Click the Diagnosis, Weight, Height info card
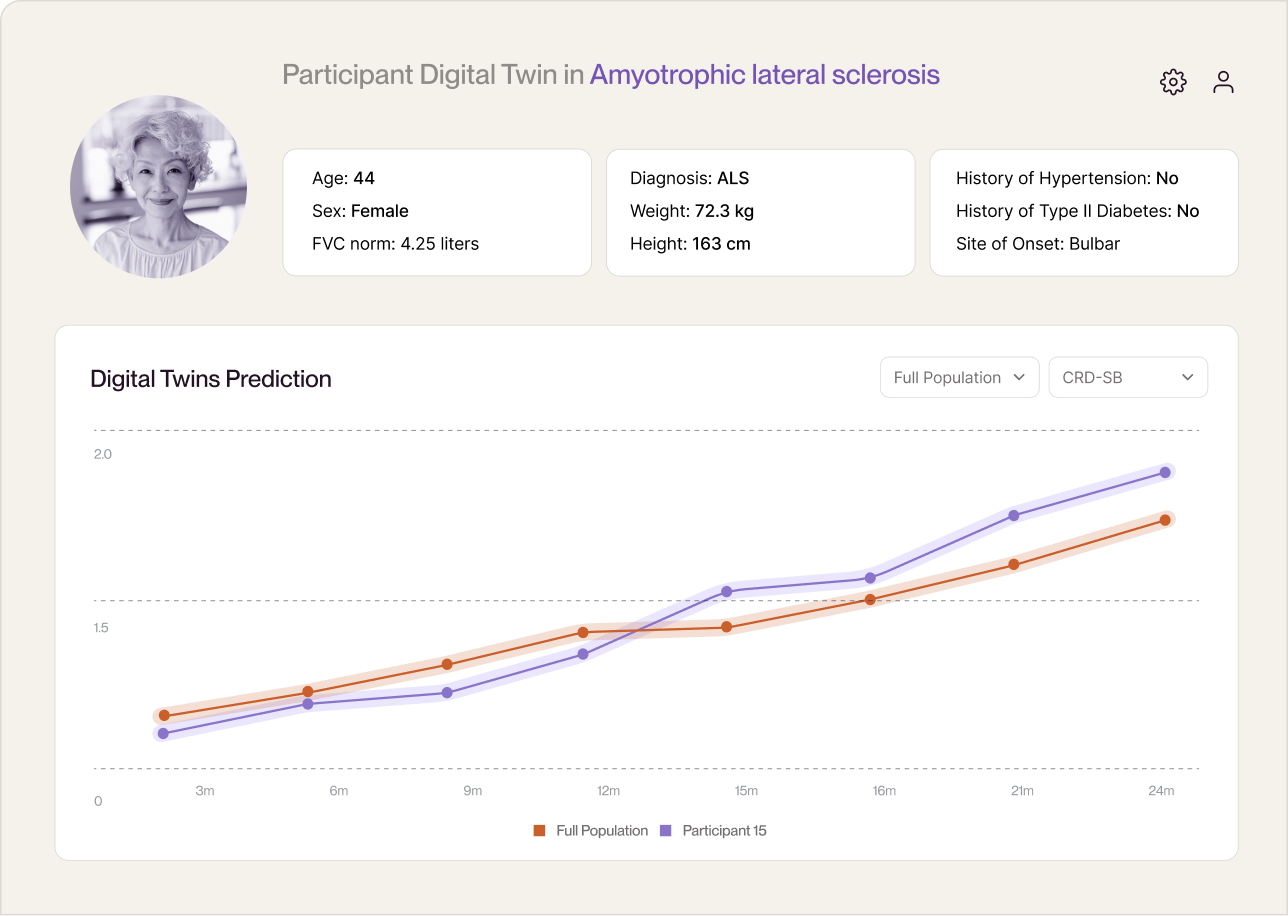This screenshot has height=916, width=1288. point(760,212)
